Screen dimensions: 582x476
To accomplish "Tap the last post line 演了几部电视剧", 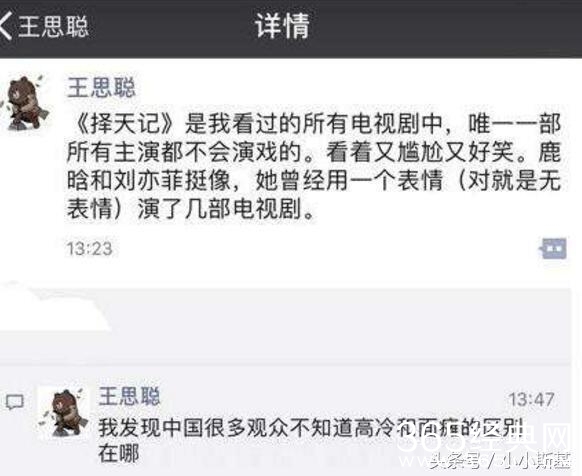I will pos(191,208).
